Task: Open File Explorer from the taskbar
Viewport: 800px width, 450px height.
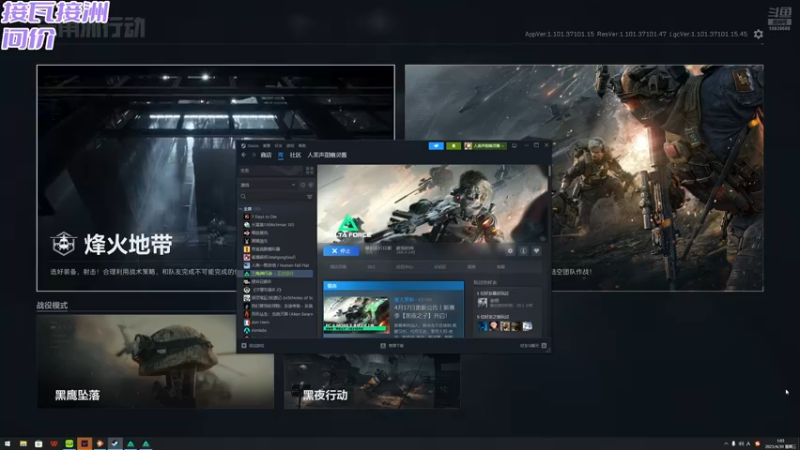Action: [x=23, y=444]
